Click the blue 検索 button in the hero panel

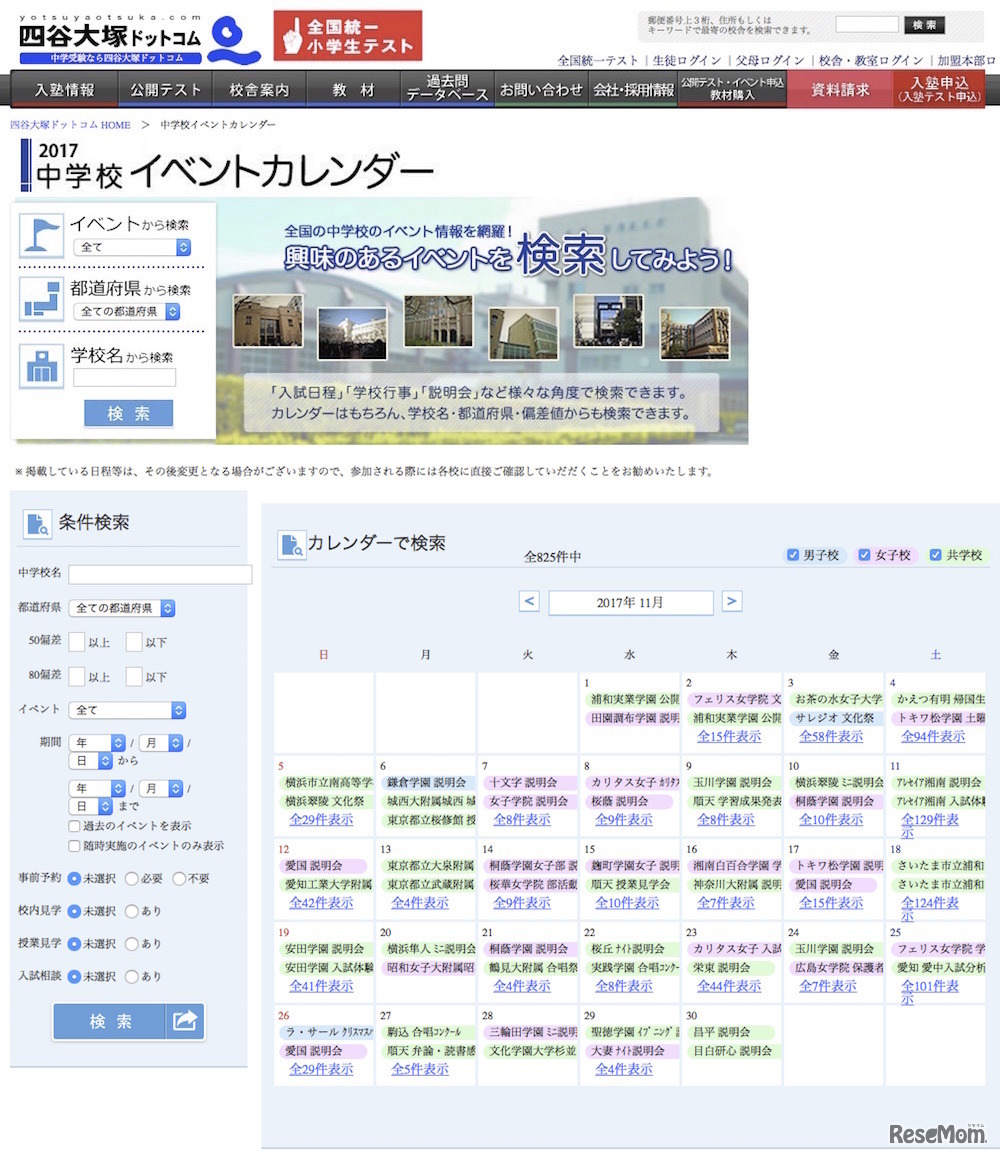click(128, 413)
